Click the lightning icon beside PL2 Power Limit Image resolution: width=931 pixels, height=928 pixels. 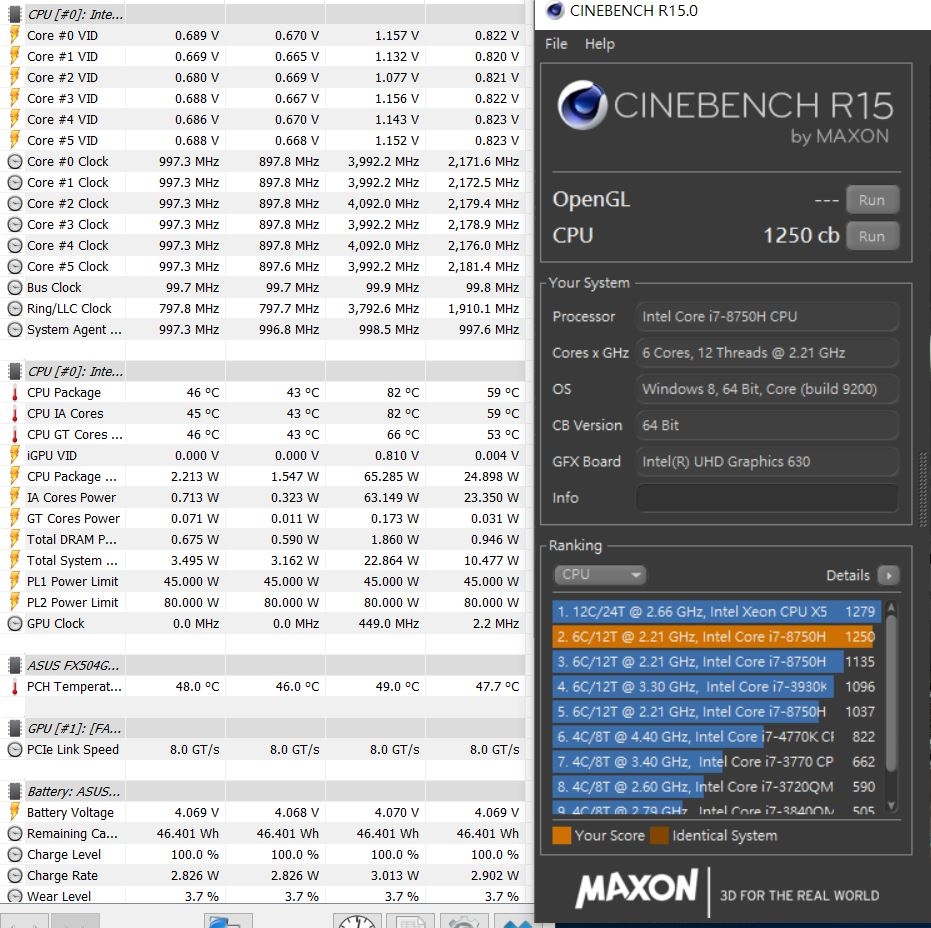(15, 603)
